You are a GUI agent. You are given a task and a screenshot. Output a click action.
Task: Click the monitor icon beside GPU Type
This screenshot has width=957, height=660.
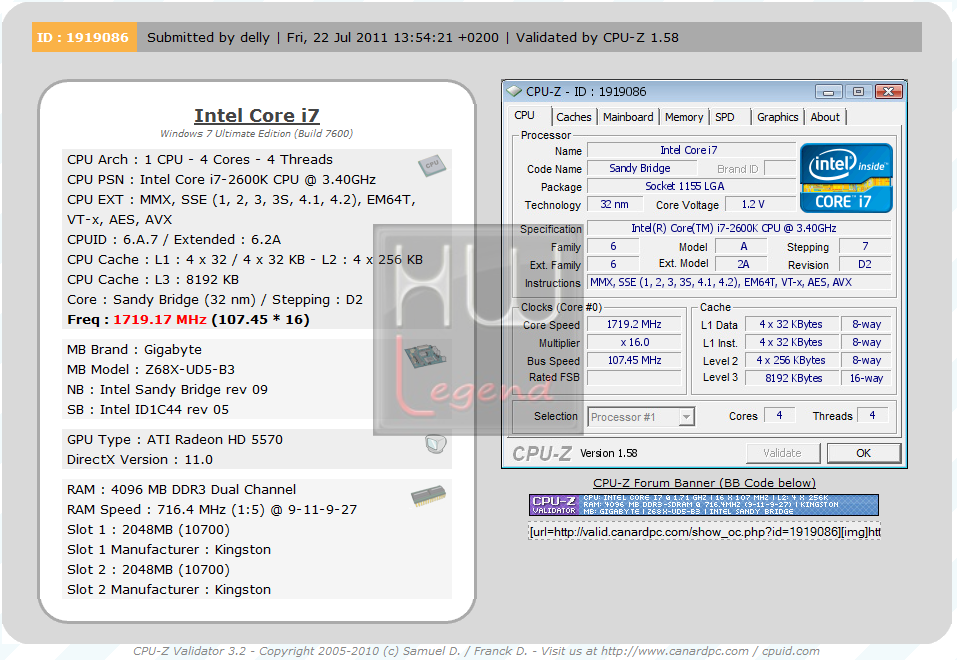(435, 443)
